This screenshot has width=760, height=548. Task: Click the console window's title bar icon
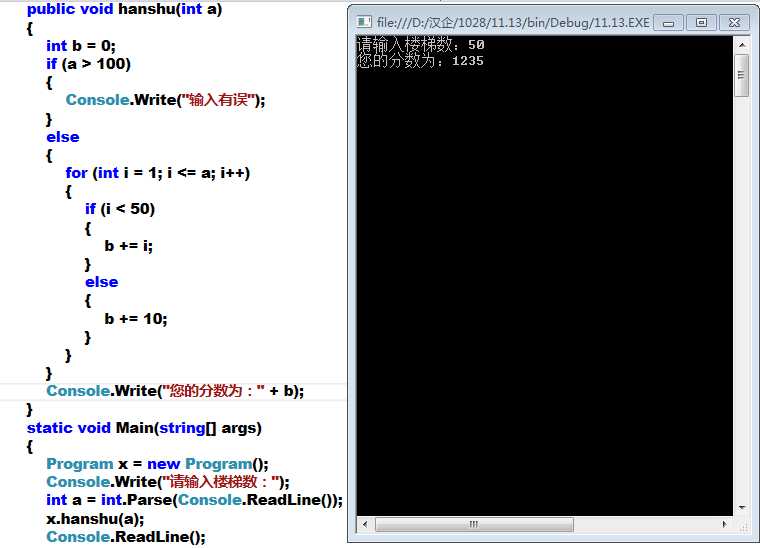point(364,22)
